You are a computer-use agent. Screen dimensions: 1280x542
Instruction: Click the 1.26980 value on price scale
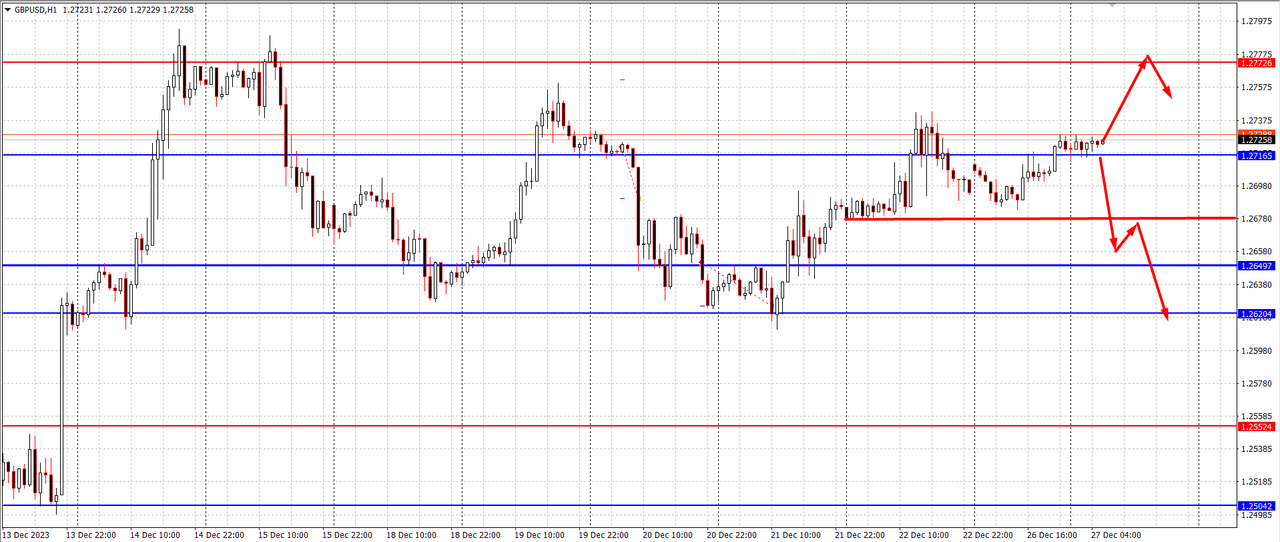[x=1256, y=186]
